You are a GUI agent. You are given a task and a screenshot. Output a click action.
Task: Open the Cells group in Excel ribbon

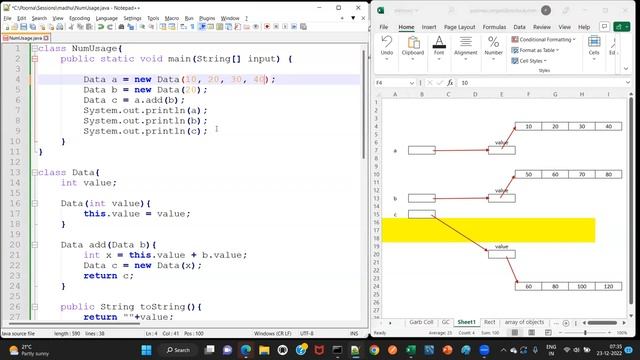click(594, 48)
